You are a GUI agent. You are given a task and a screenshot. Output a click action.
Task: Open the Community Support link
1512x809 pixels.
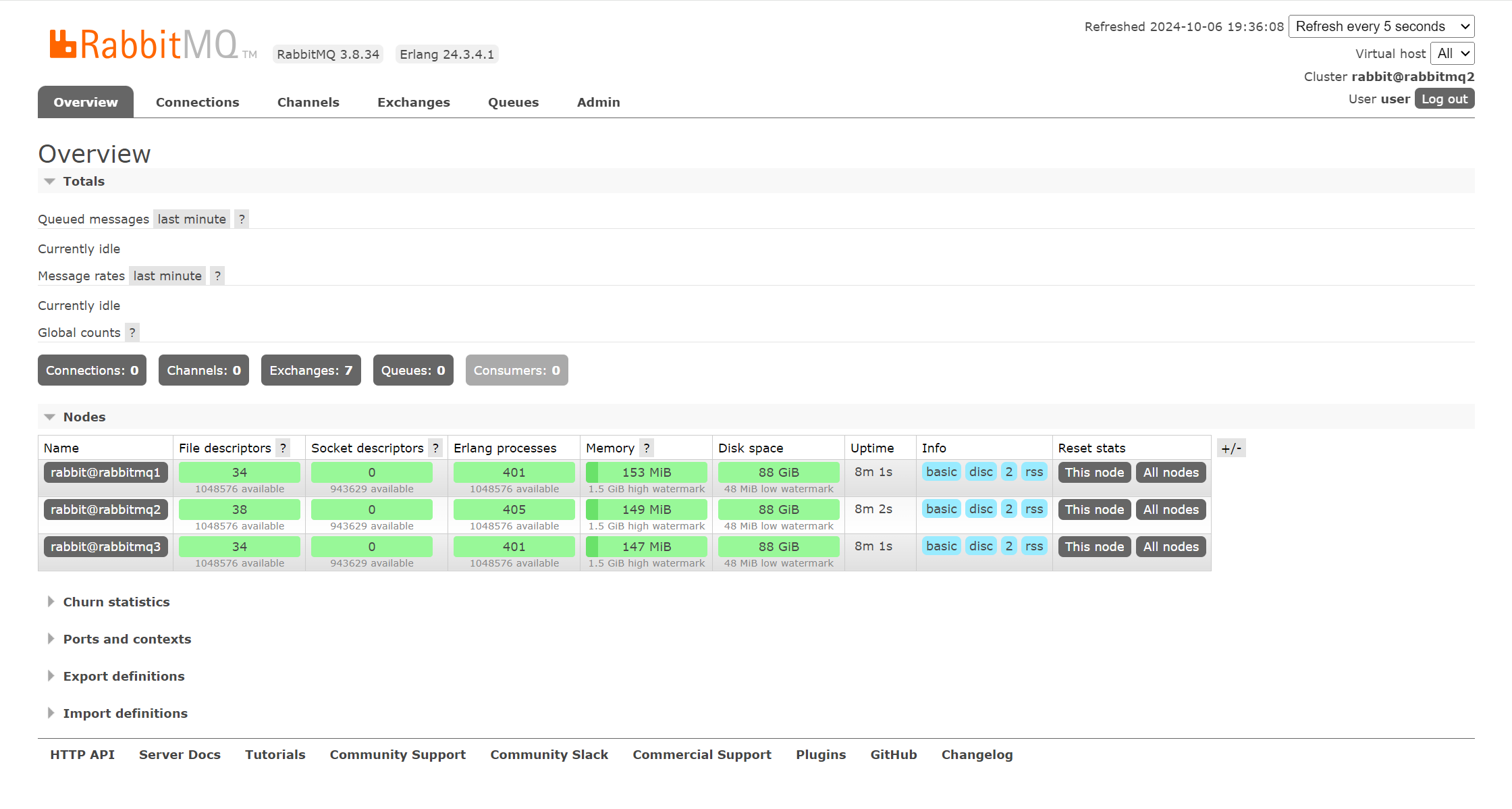coord(398,754)
